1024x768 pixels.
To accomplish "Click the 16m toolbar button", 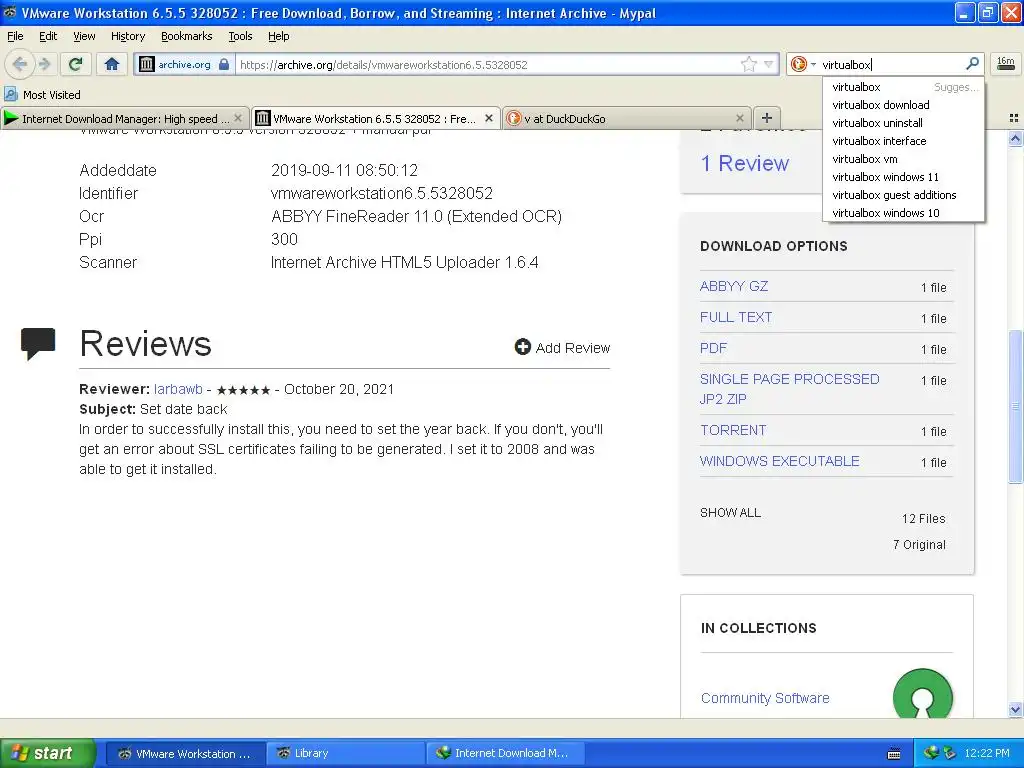I will (x=1006, y=63).
